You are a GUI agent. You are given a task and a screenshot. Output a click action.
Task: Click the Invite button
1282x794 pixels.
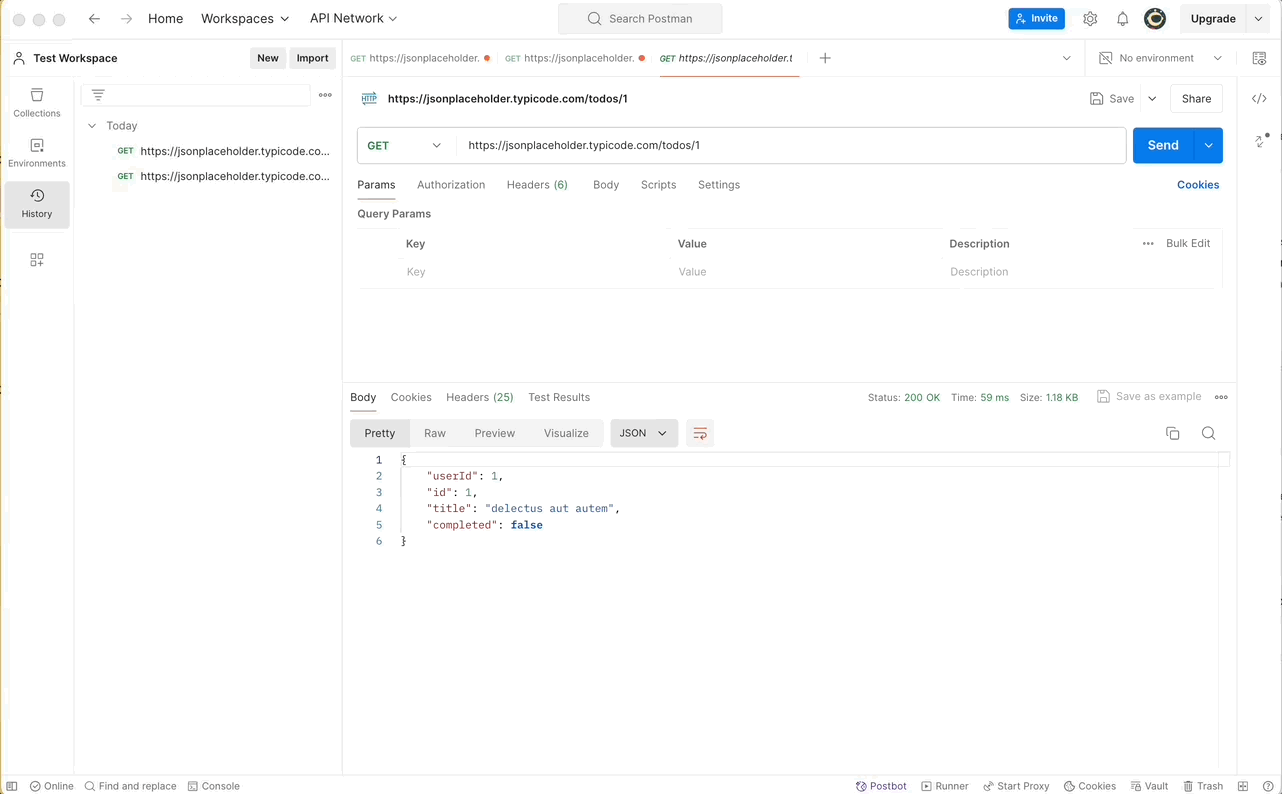pos(1036,19)
